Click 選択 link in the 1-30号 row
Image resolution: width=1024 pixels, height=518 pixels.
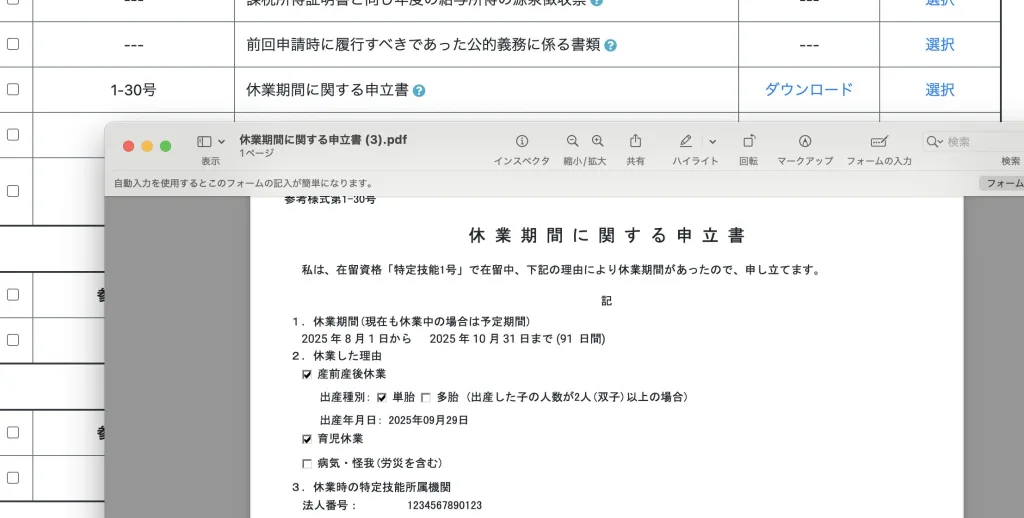pos(939,89)
